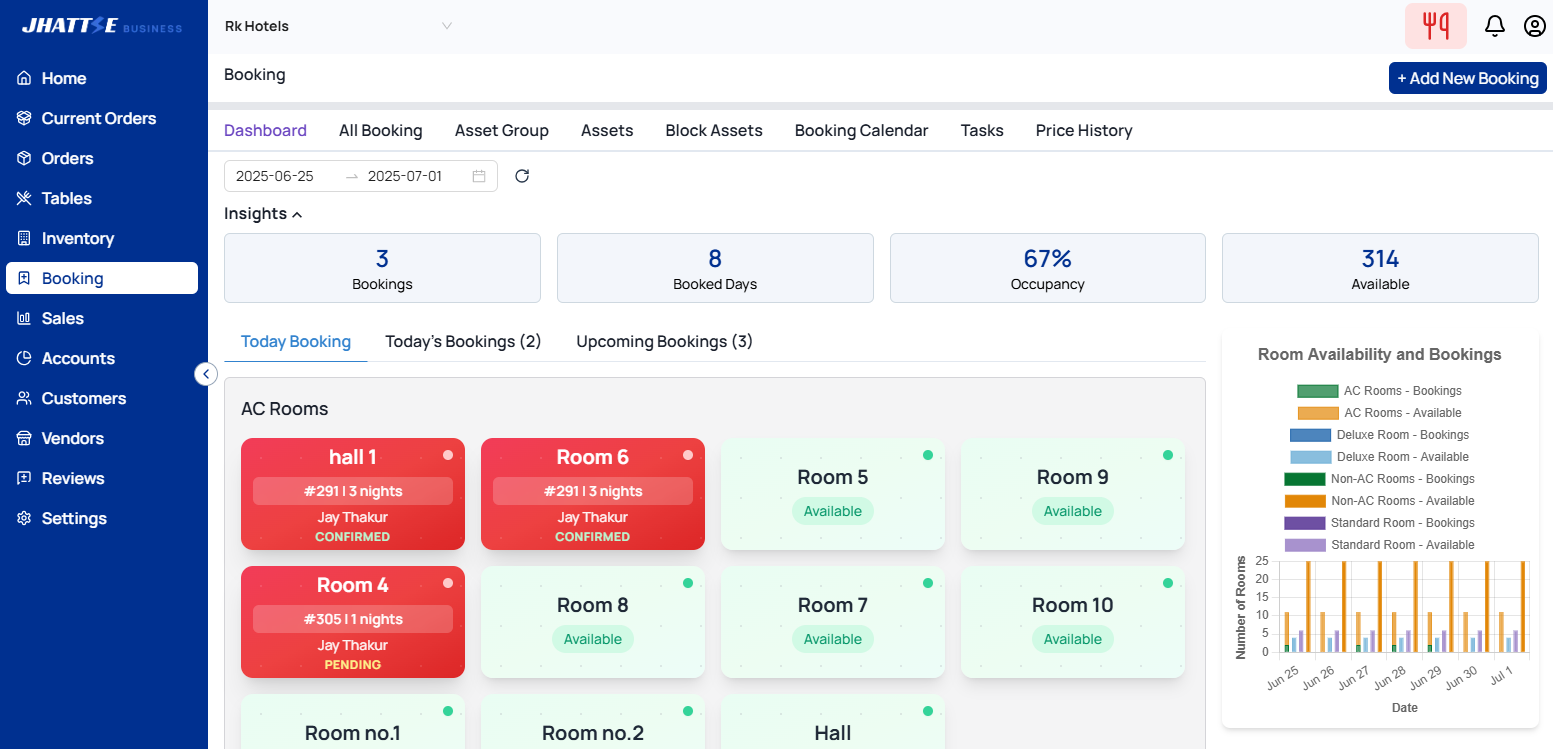Click the calendar icon in date range
The image size is (1553, 749).
point(479,176)
